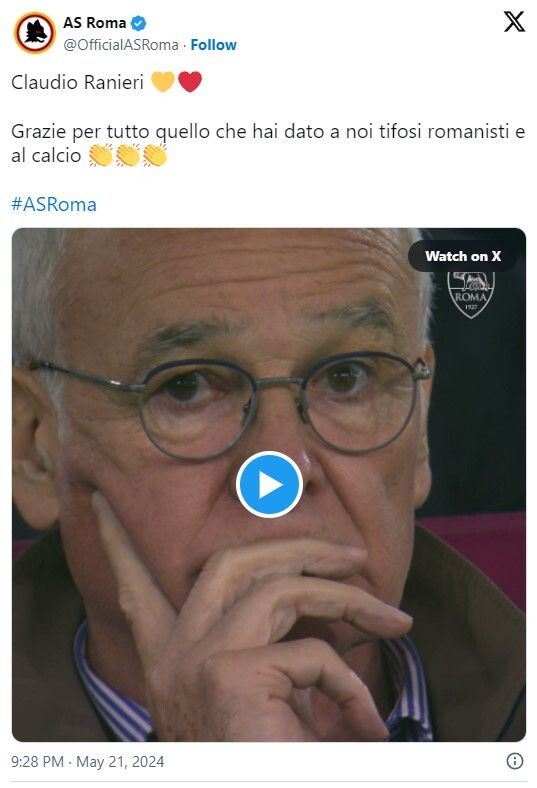Click the 9:28 PM timestamp
This screenshot has width=537, height=788.
pyautogui.click(x=37, y=761)
